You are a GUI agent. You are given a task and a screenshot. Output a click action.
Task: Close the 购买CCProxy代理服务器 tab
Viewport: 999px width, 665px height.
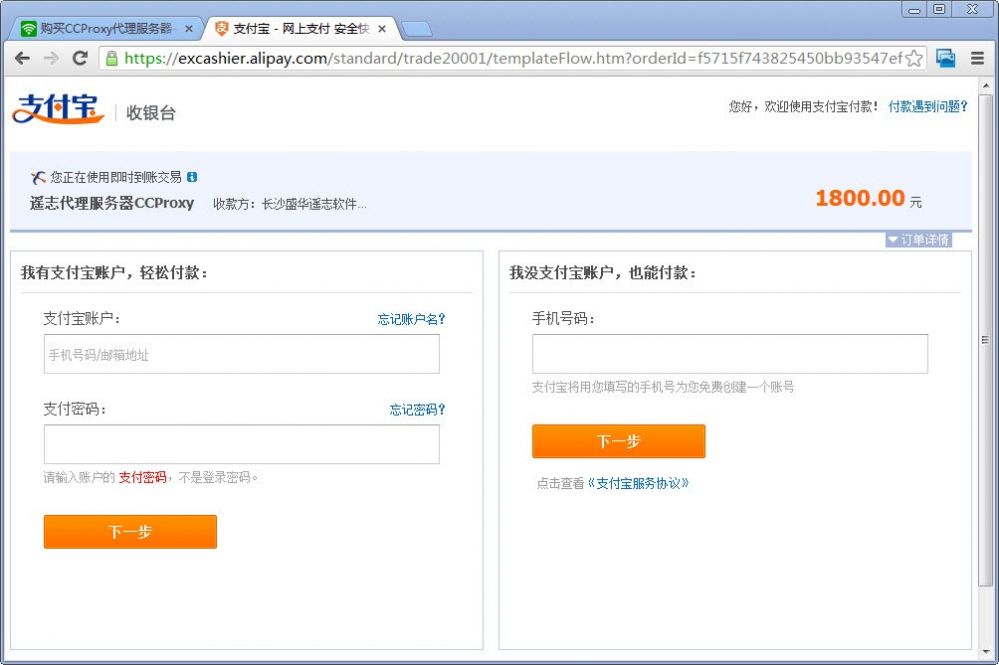189,29
